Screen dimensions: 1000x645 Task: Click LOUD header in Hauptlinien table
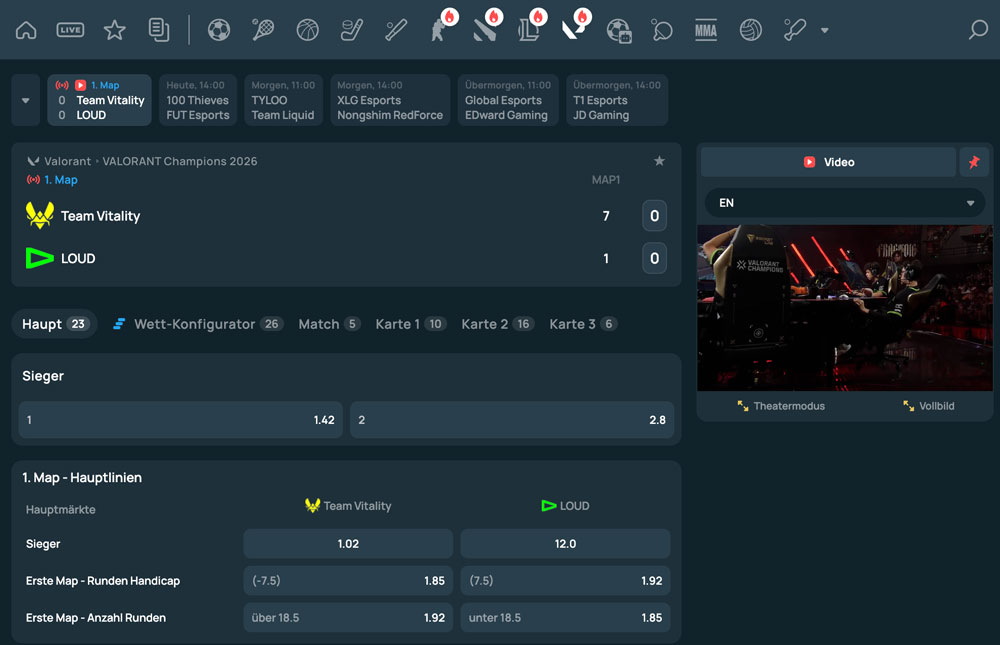point(565,506)
